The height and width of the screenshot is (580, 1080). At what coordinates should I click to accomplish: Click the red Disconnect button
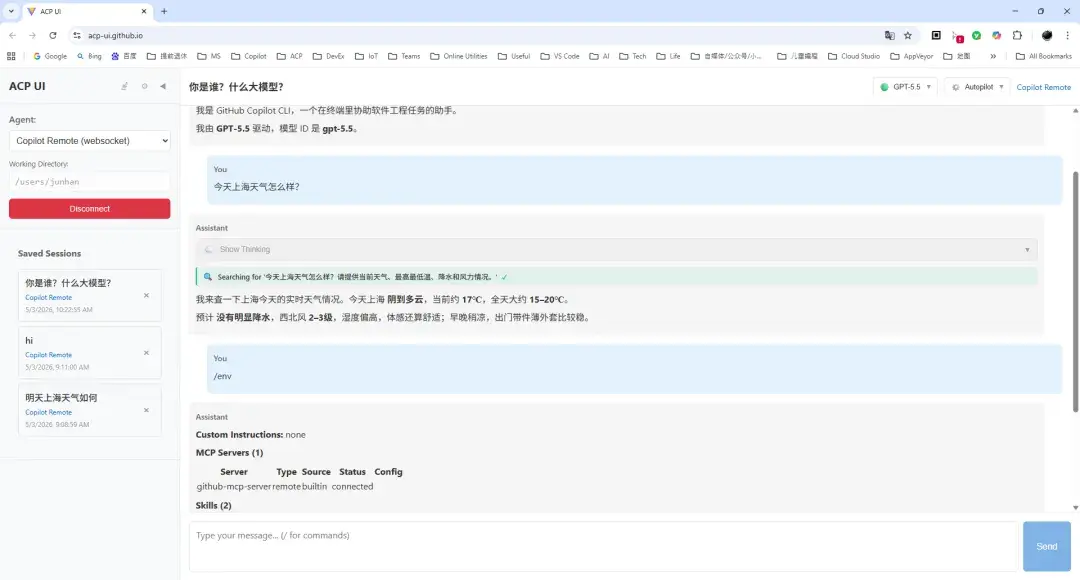click(x=90, y=209)
